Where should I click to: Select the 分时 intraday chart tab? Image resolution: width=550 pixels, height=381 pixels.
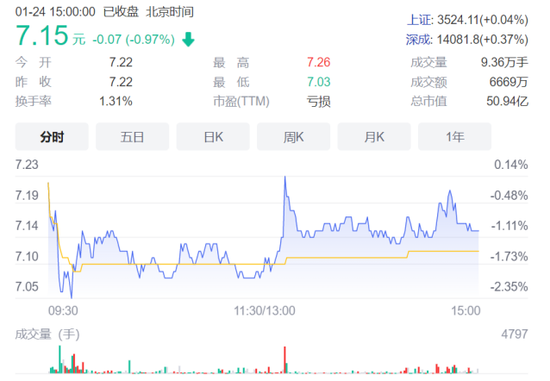click(x=52, y=136)
